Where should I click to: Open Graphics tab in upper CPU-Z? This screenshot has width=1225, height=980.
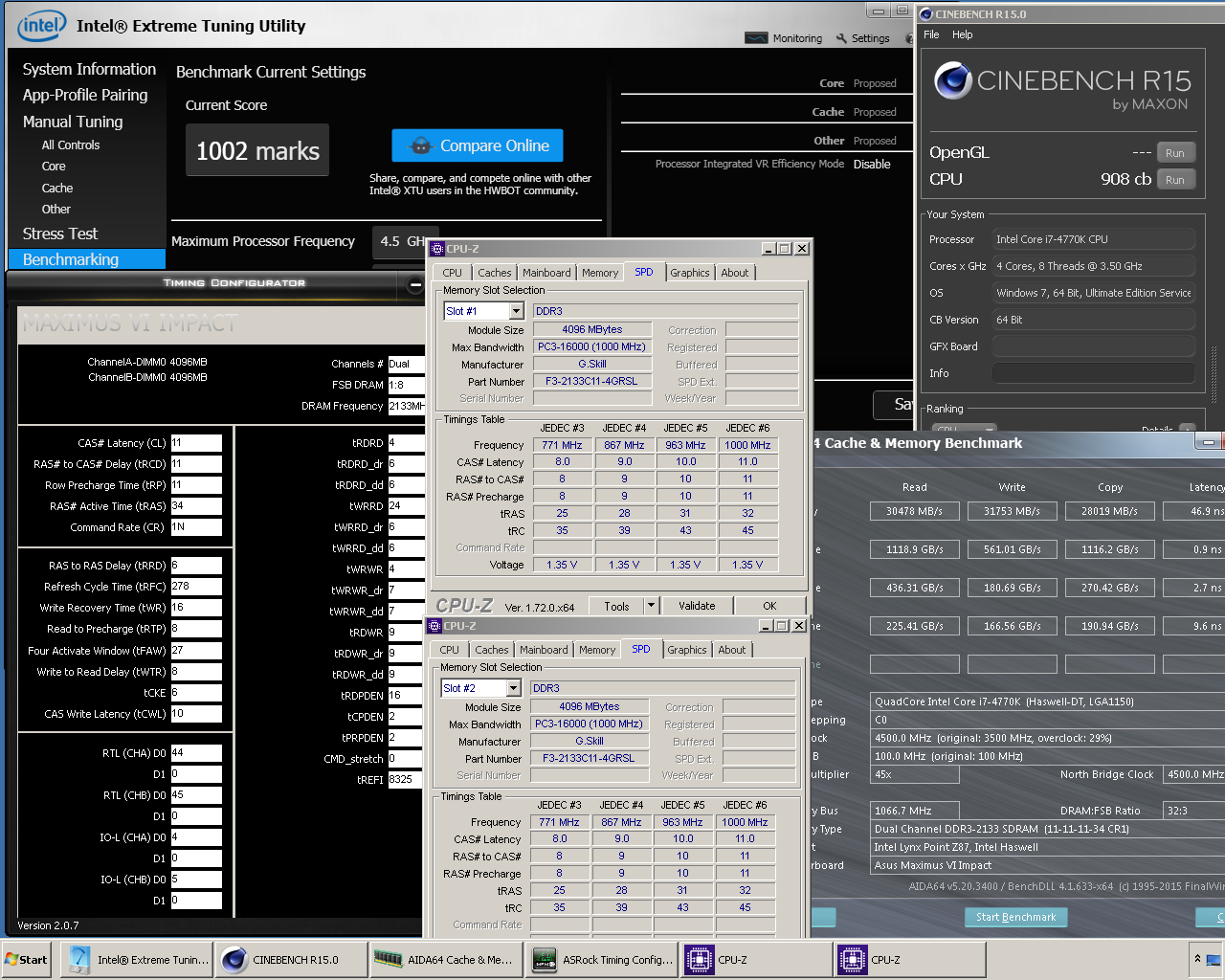(690, 273)
